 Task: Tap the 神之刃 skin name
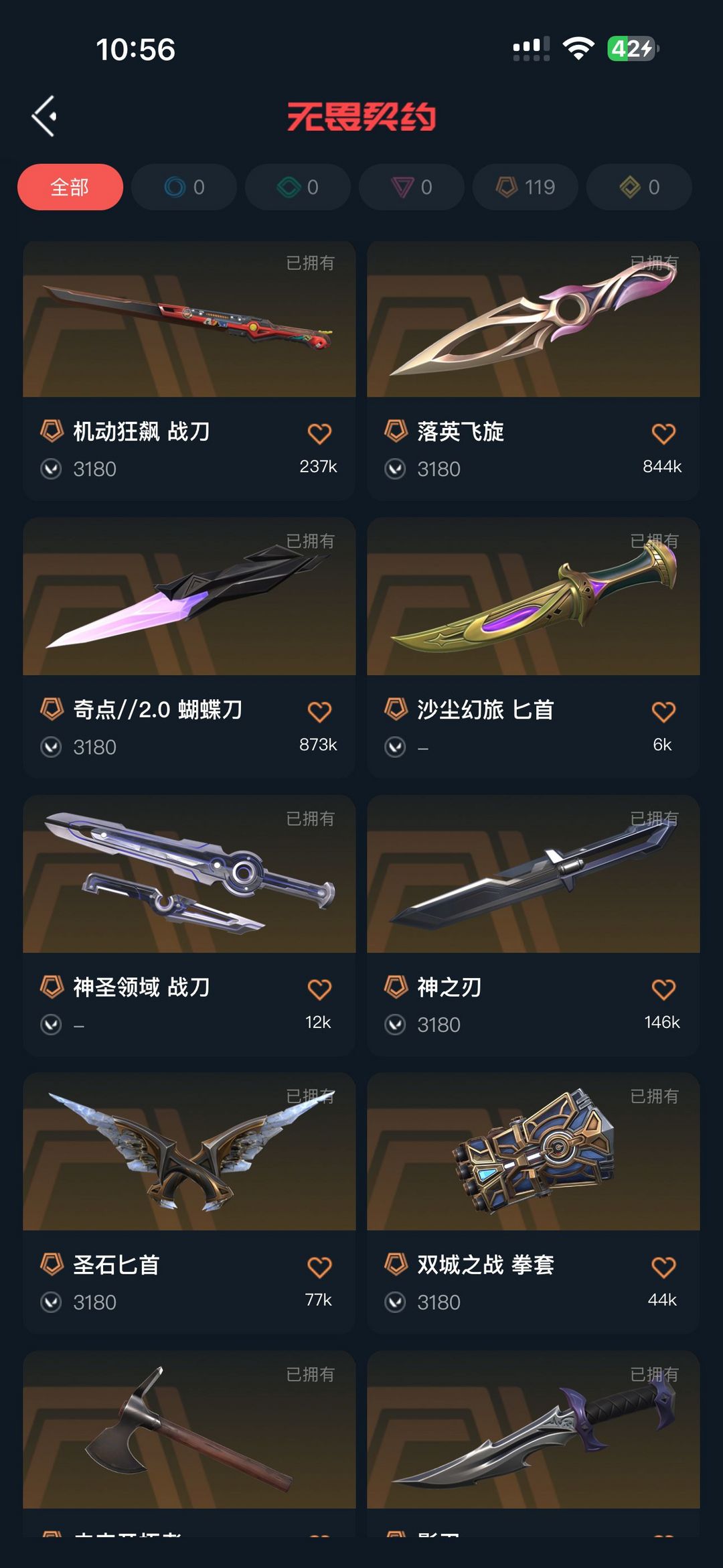point(449,987)
